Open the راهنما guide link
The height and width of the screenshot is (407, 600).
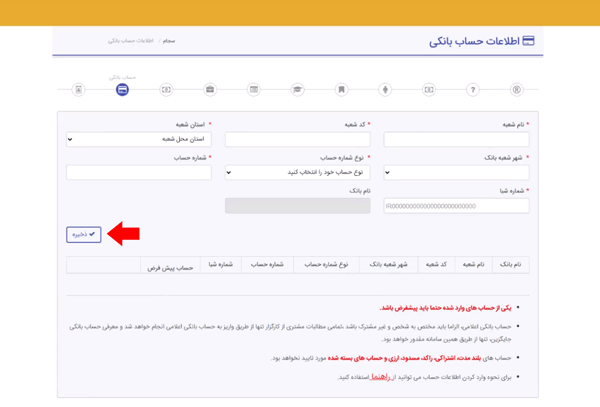[x=380, y=377]
